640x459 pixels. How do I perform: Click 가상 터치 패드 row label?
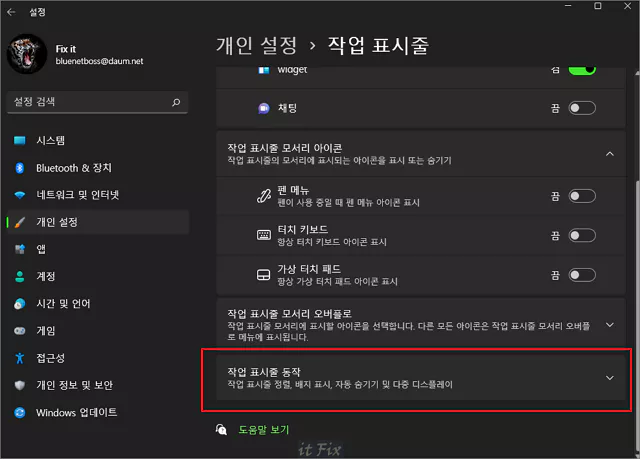(x=309, y=269)
